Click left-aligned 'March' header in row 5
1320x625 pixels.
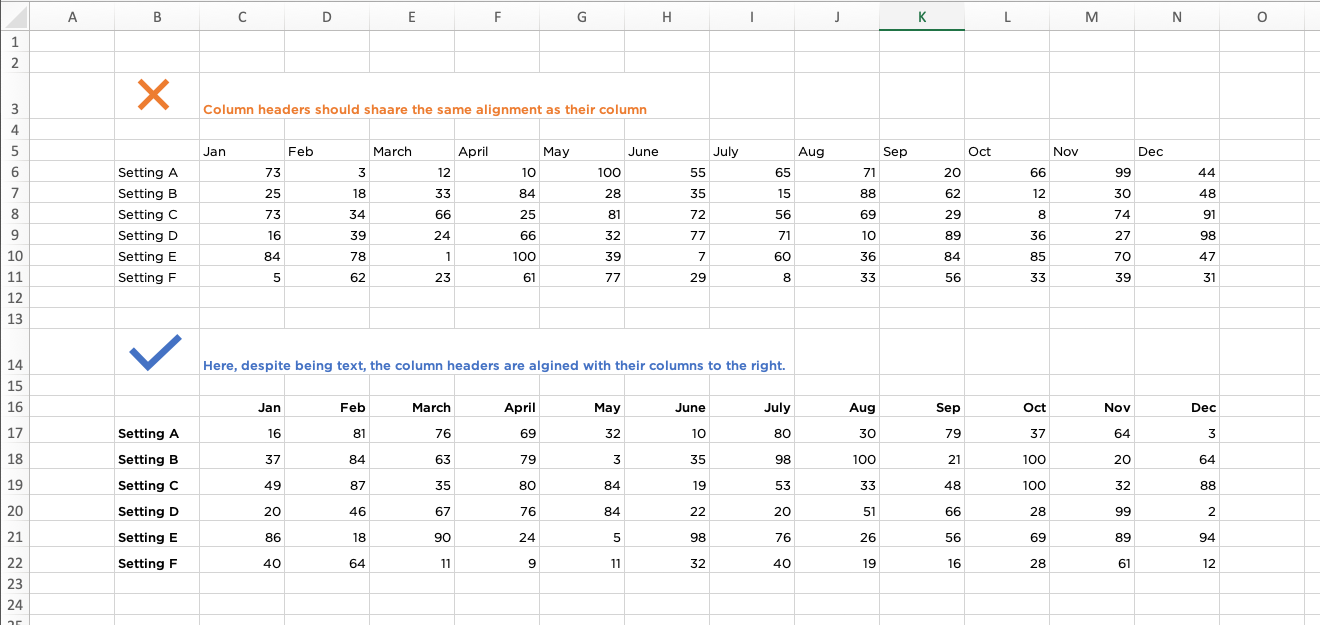(392, 152)
